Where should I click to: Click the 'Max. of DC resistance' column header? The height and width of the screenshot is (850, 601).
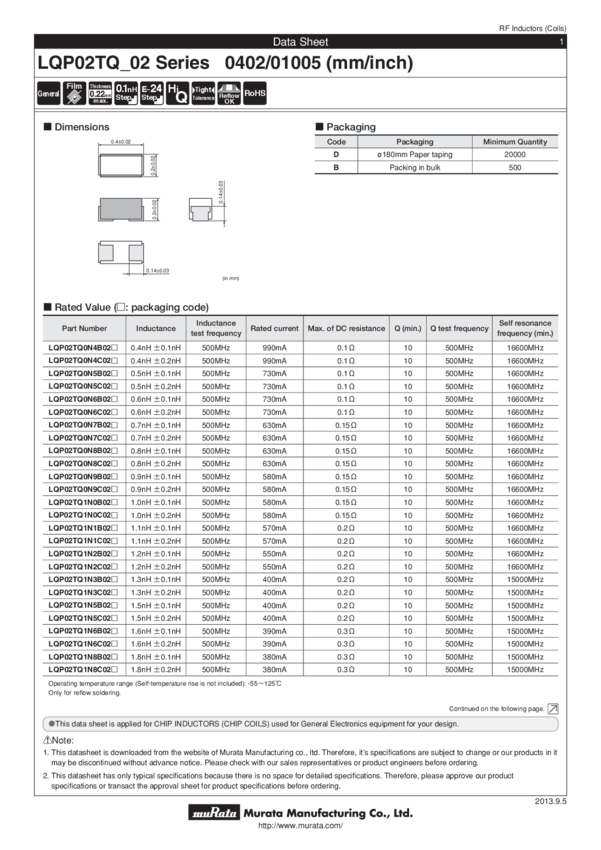[x=346, y=329]
